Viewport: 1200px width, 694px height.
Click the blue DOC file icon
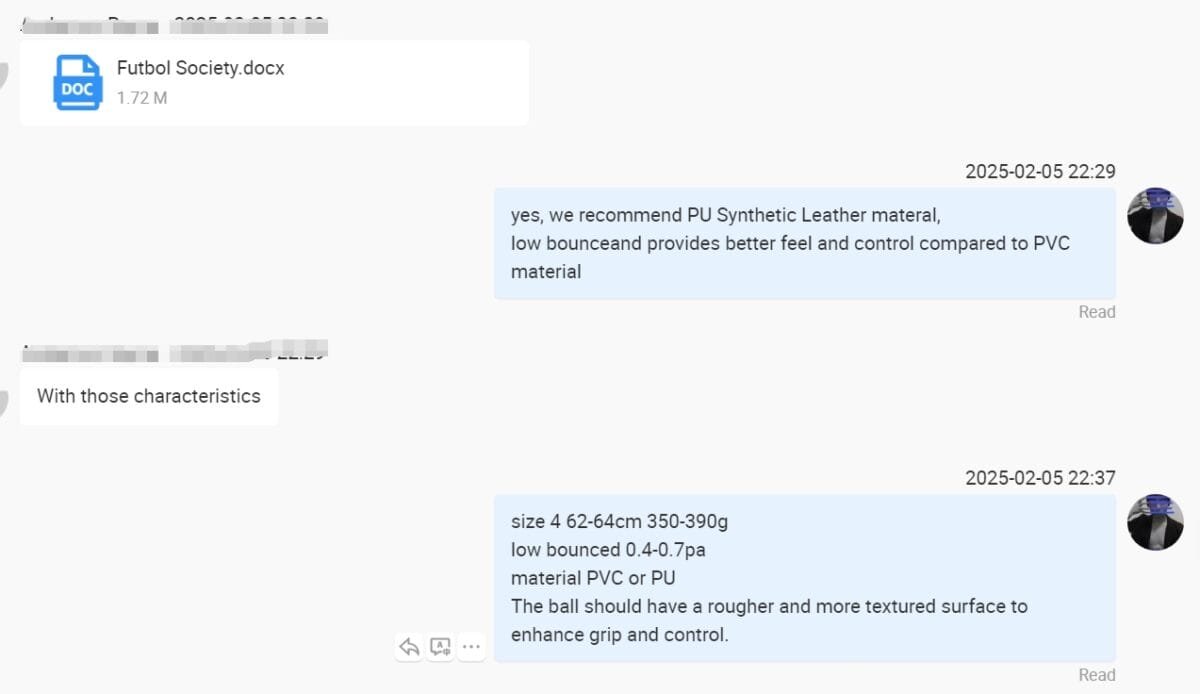click(77, 82)
